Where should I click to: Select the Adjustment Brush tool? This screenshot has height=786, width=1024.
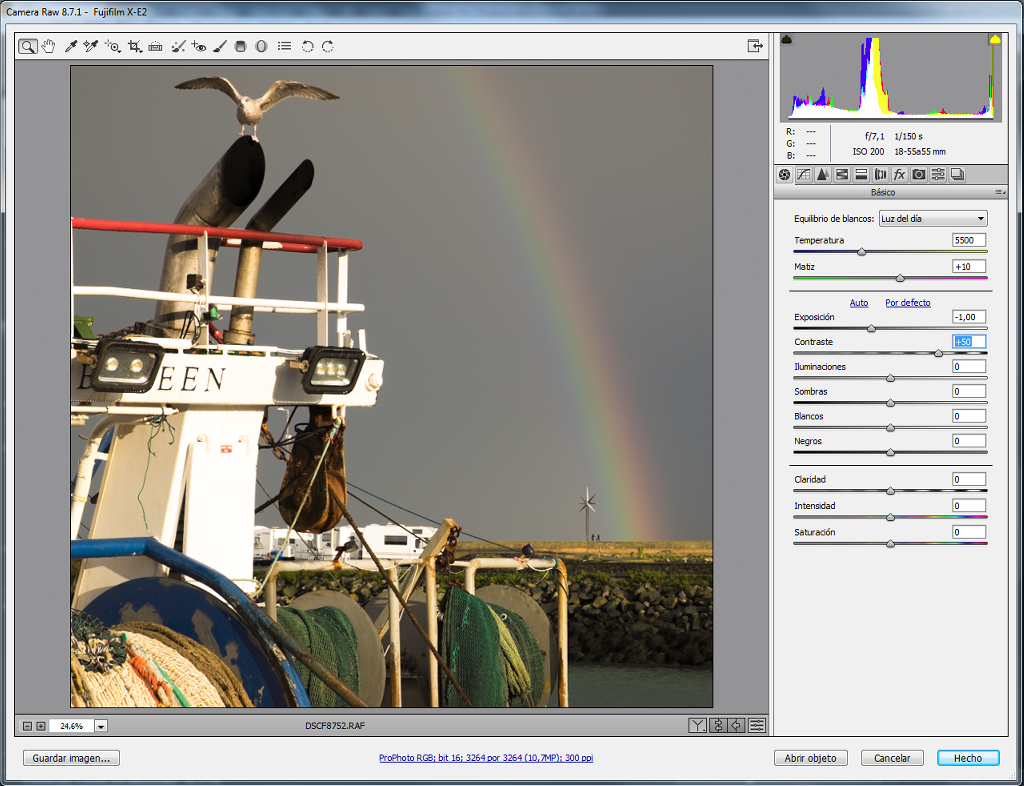tap(220, 46)
